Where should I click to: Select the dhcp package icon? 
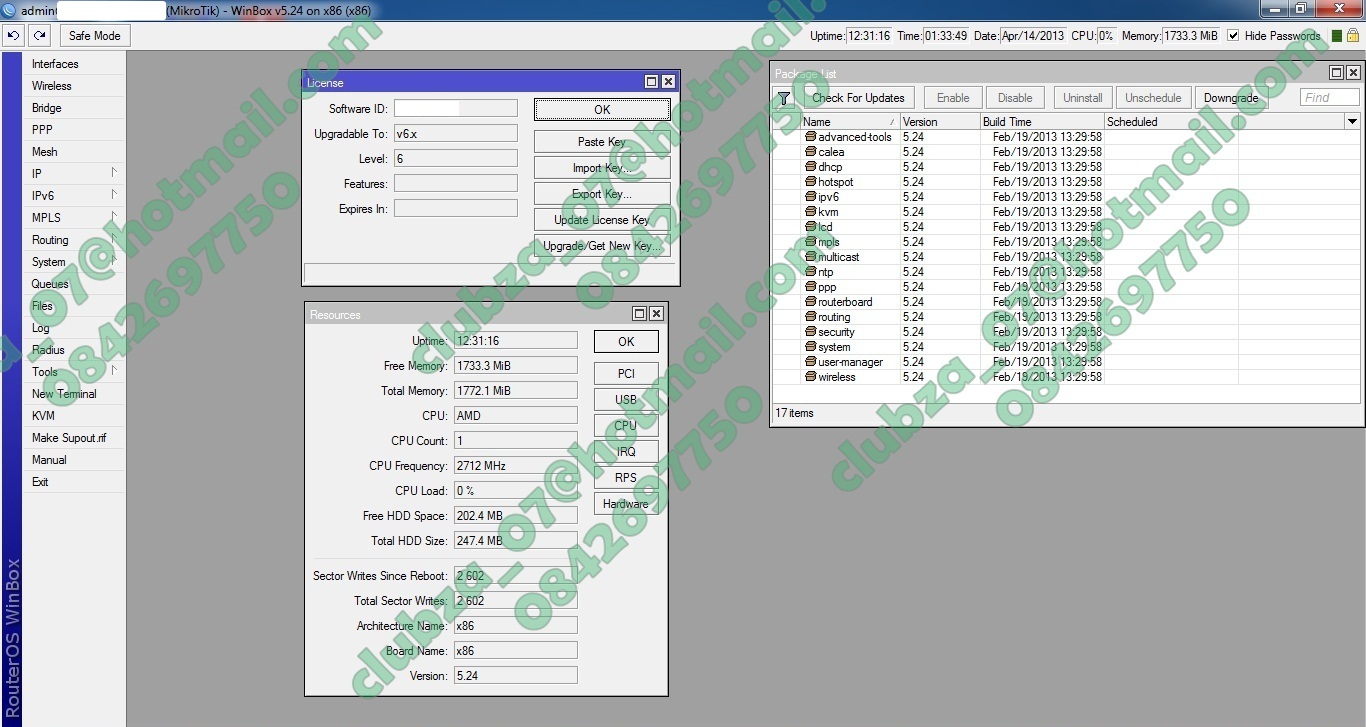coord(811,167)
